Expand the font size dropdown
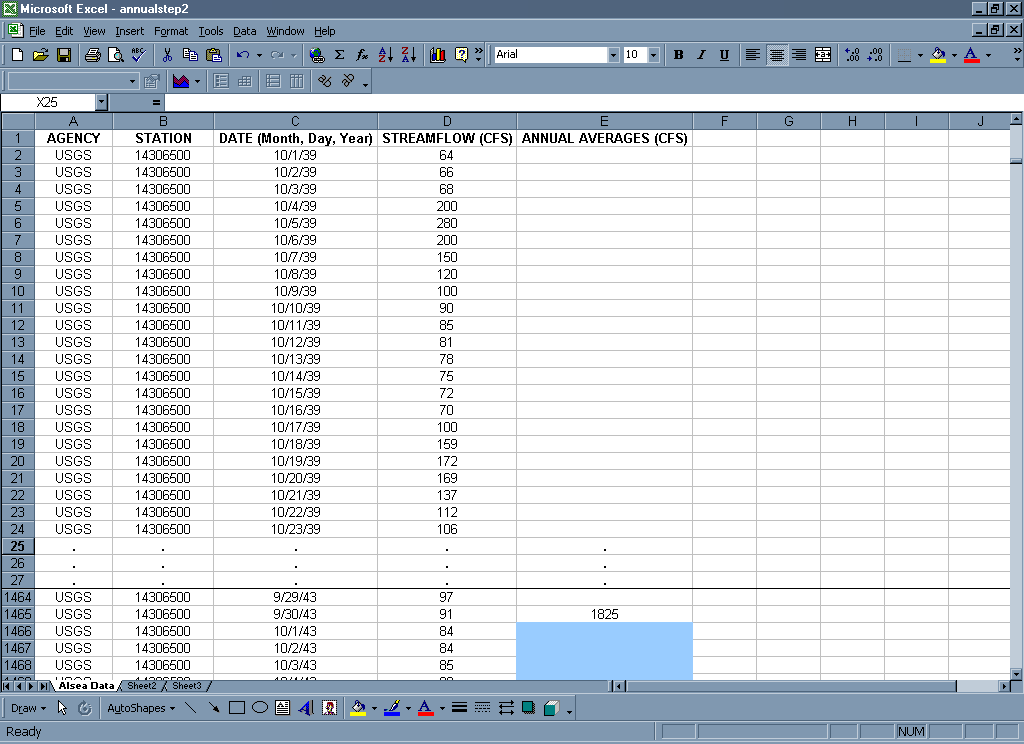The image size is (1024, 744). (x=653, y=55)
